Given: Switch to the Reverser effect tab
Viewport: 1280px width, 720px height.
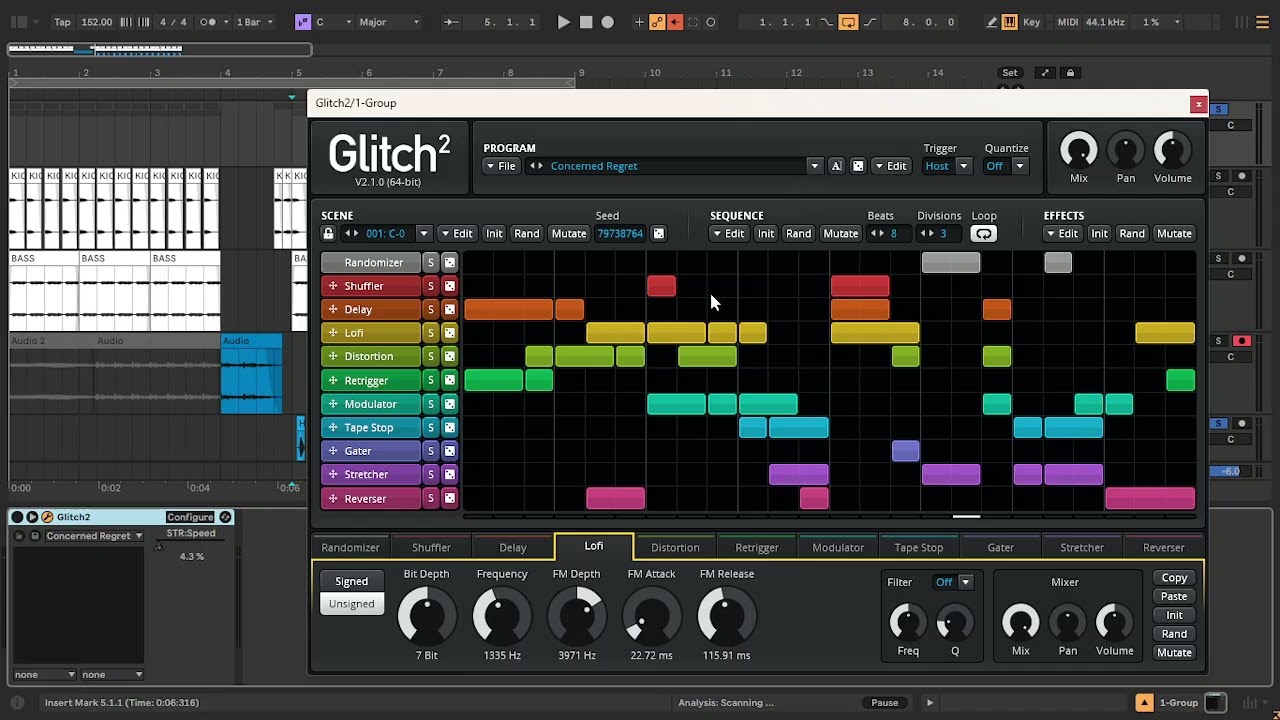Looking at the screenshot, I should 1163,548.
